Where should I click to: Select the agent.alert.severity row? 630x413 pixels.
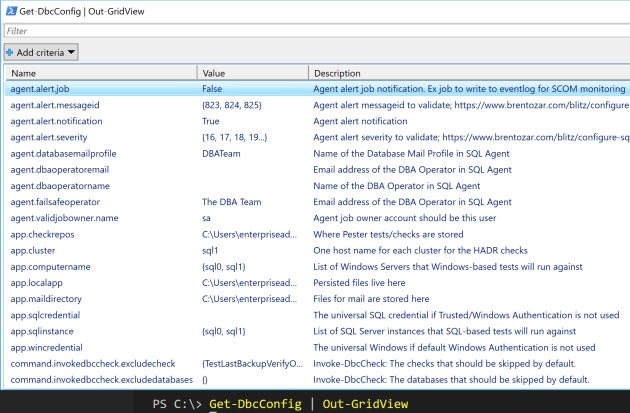pos(54,137)
